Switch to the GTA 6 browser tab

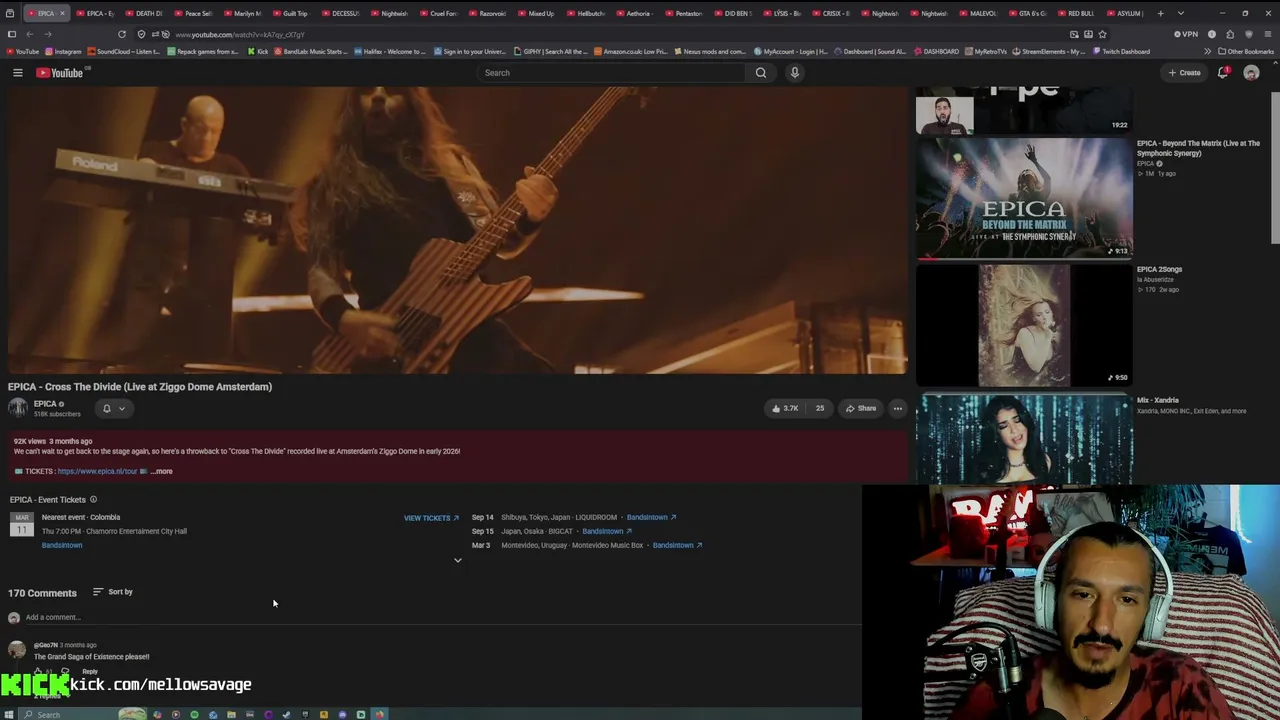(x=1026, y=13)
